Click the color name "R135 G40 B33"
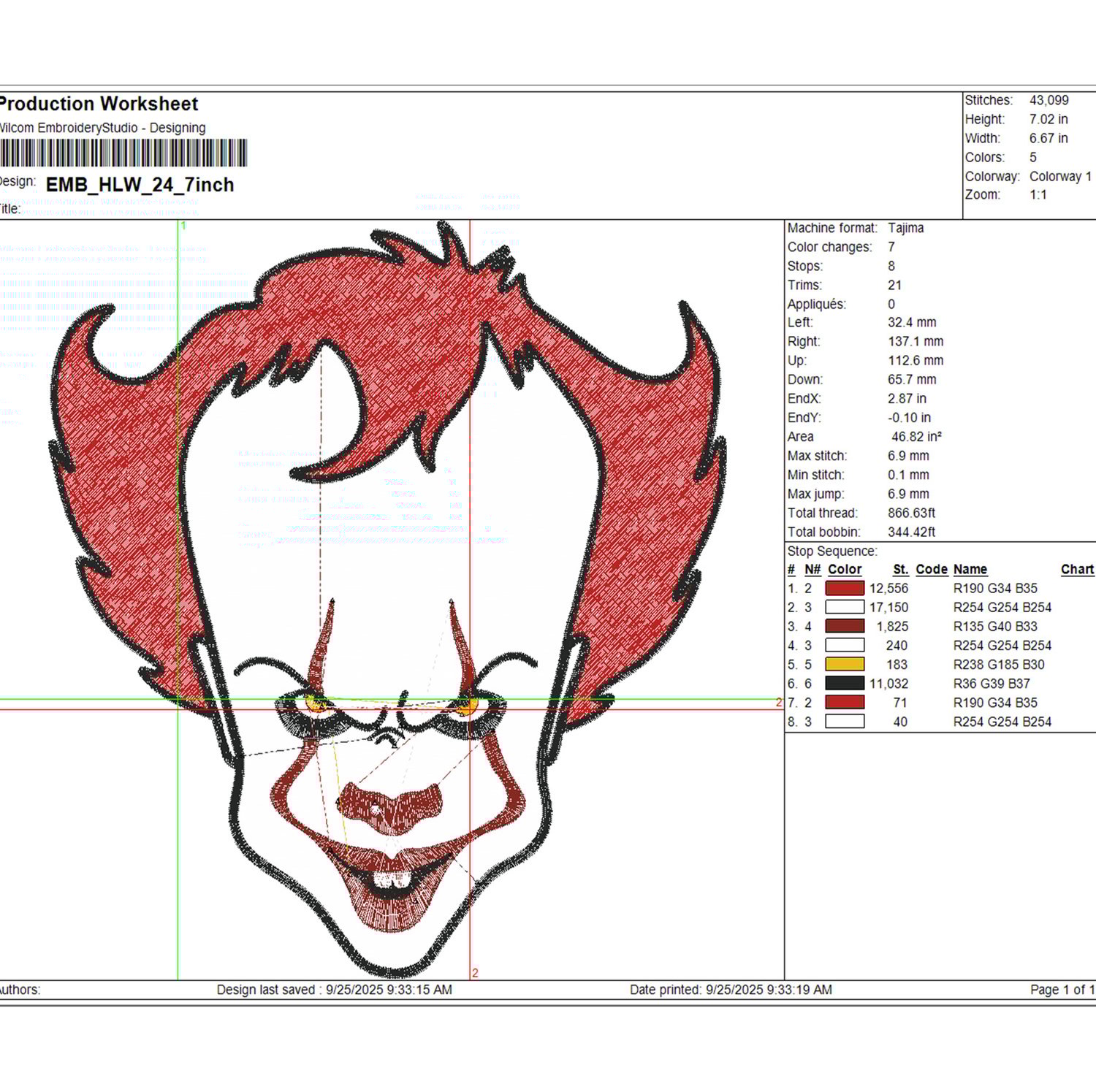 [995, 626]
